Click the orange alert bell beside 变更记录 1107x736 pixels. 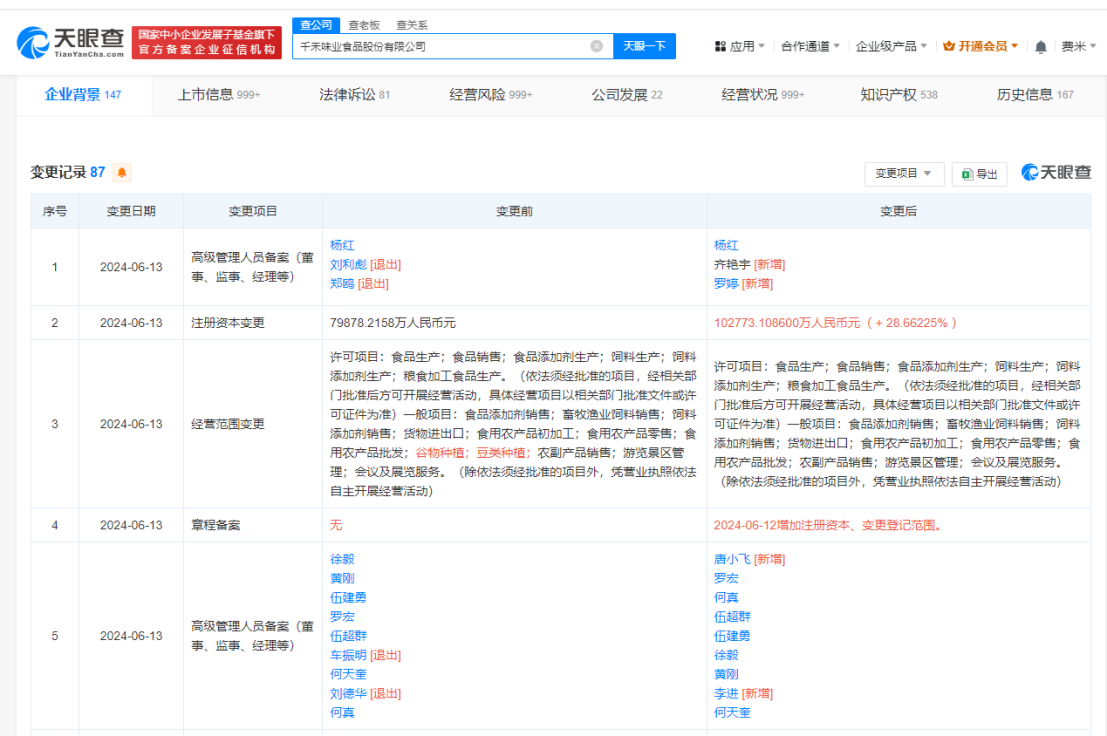click(122, 173)
